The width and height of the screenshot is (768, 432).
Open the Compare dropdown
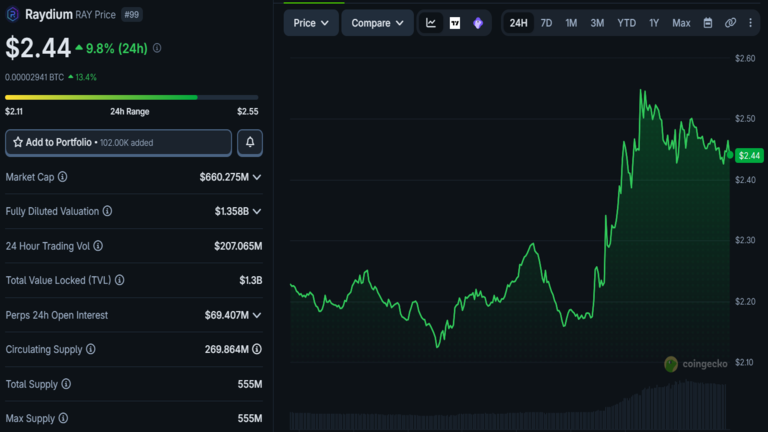coord(377,23)
